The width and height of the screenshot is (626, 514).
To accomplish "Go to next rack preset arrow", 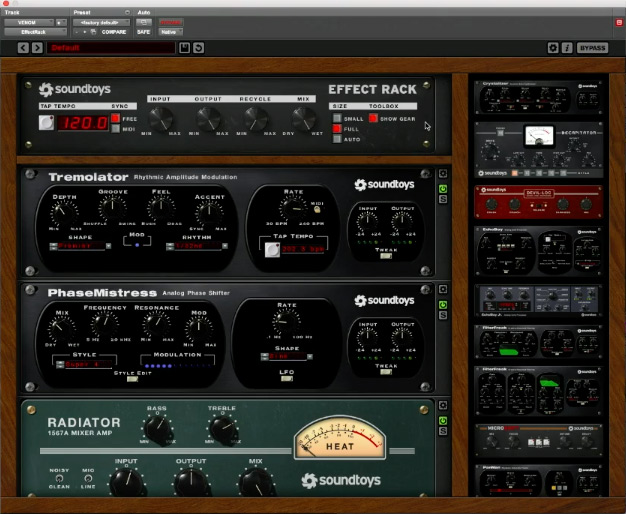I will click(37, 48).
